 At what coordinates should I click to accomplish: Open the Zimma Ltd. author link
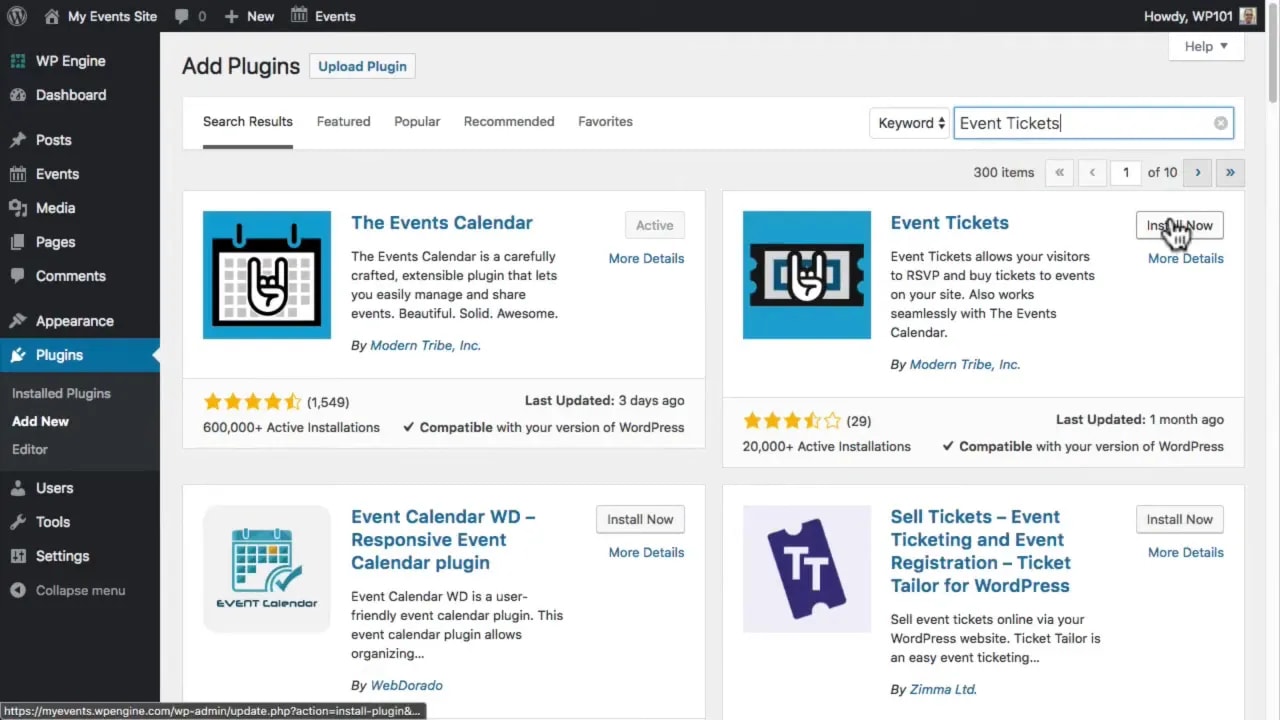tap(943, 690)
